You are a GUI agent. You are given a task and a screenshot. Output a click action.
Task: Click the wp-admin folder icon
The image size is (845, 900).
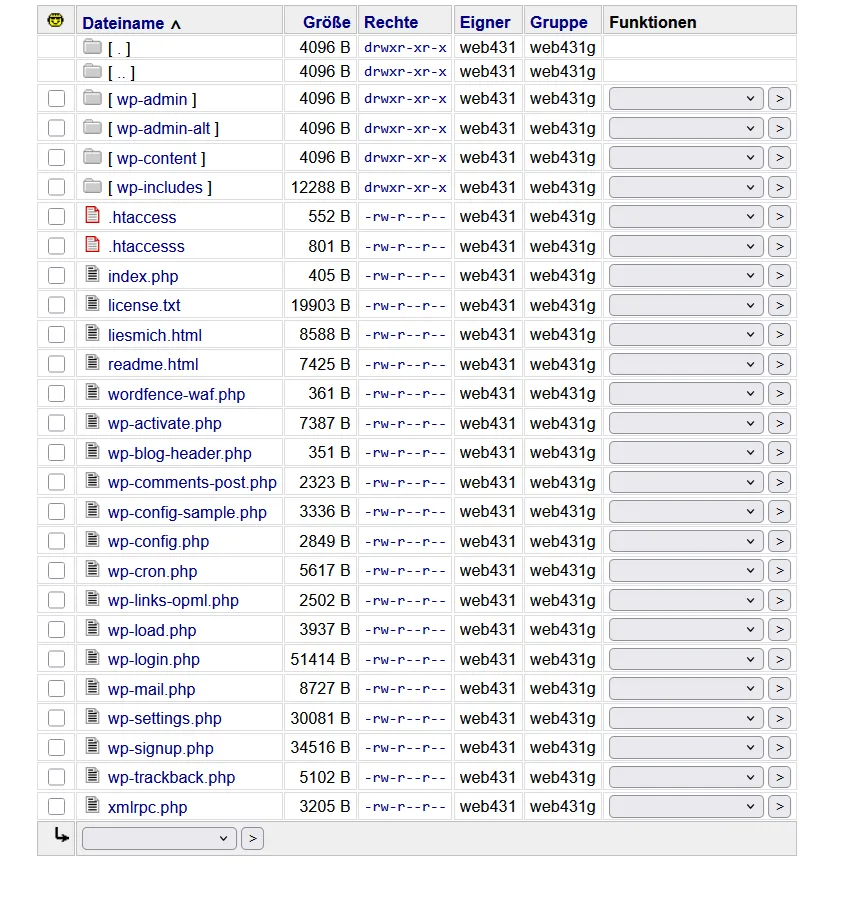coord(92,98)
